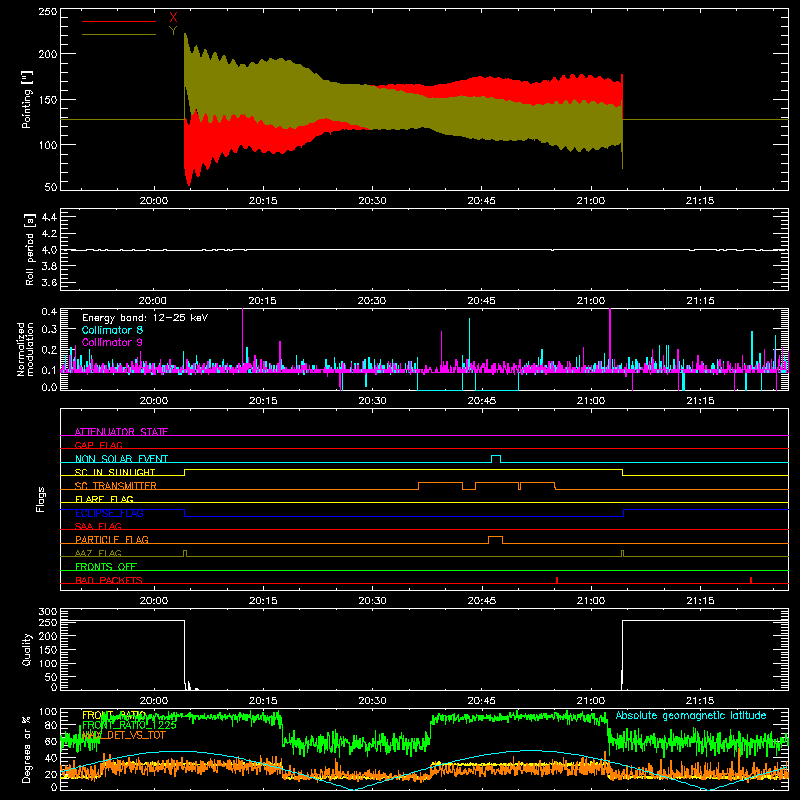Viewport: 800px width, 800px height.
Task: Click the ATTENUATOR_STATE flag label
Action: (121, 432)
